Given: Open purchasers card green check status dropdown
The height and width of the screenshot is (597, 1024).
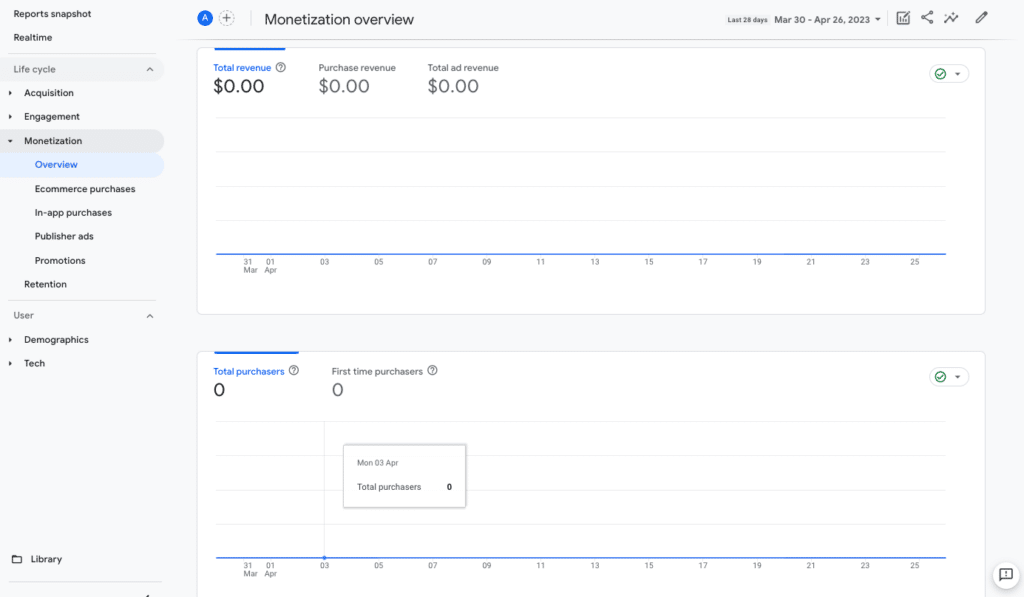Looking at the screenshot, I should [x=948, y=377].
